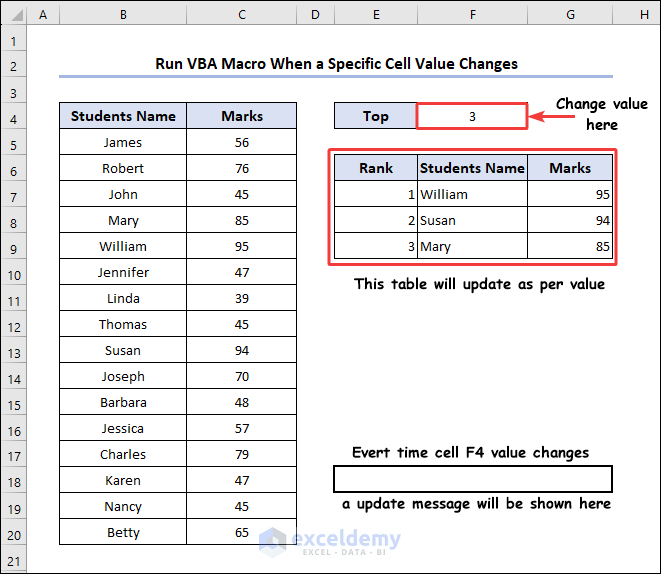661x574 pixels.
Task: Select Mary cell in left table
Action: click(x=123, y=220)
